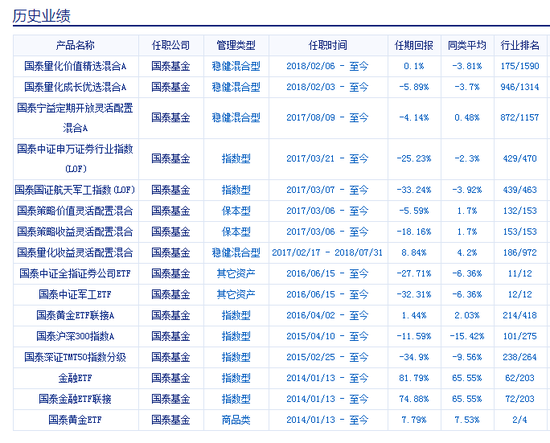Open fund 国泰量化收益灵活配置混合
The height and width of the screenshot is (443, 550).
tap(75, 253)
